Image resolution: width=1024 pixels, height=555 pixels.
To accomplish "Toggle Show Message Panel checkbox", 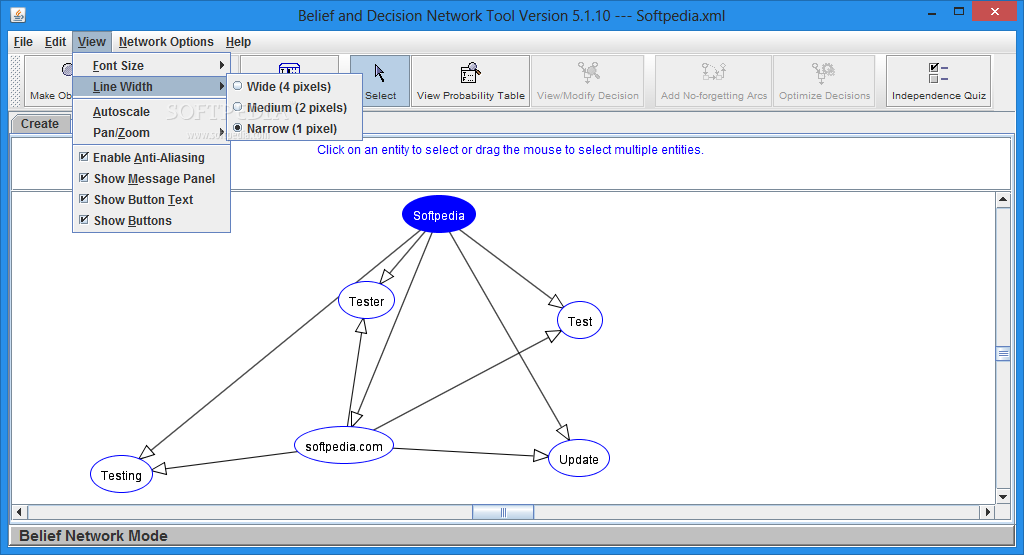I will (x=84, y=178).
